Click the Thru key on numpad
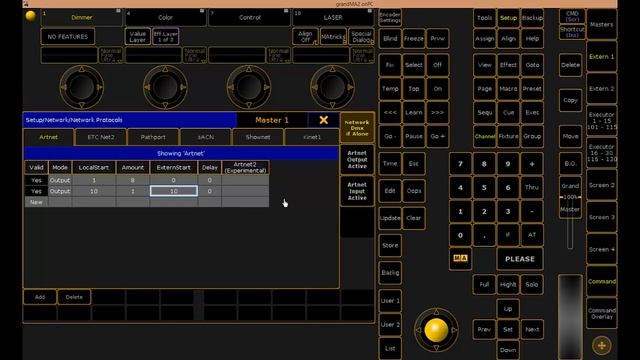The image size is (640, 360). click(x=531, y=187)
